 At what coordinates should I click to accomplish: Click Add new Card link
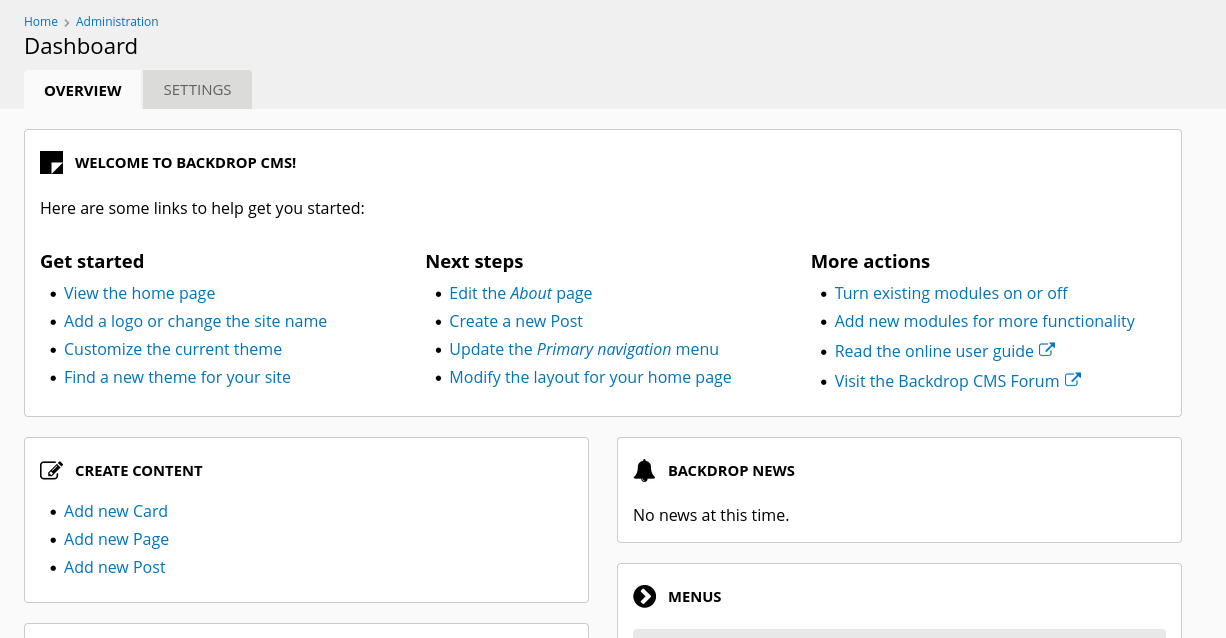[x=116, y=511]
